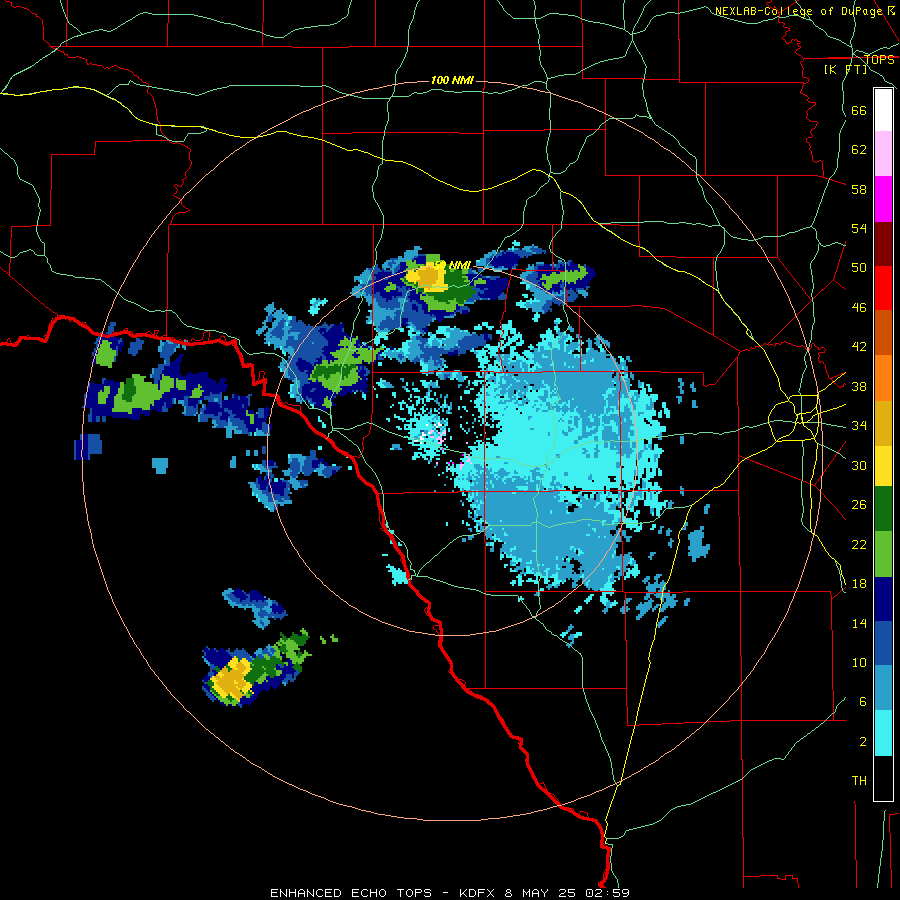Pick the light pink legend swatch

(883, 154)
